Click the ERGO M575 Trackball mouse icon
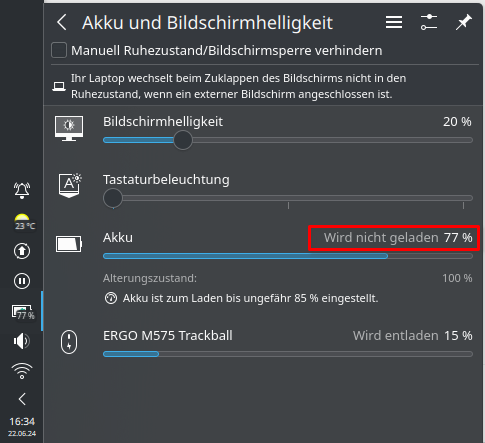Image resolution: width=485 pixels, height=443 pixels. 69,342
